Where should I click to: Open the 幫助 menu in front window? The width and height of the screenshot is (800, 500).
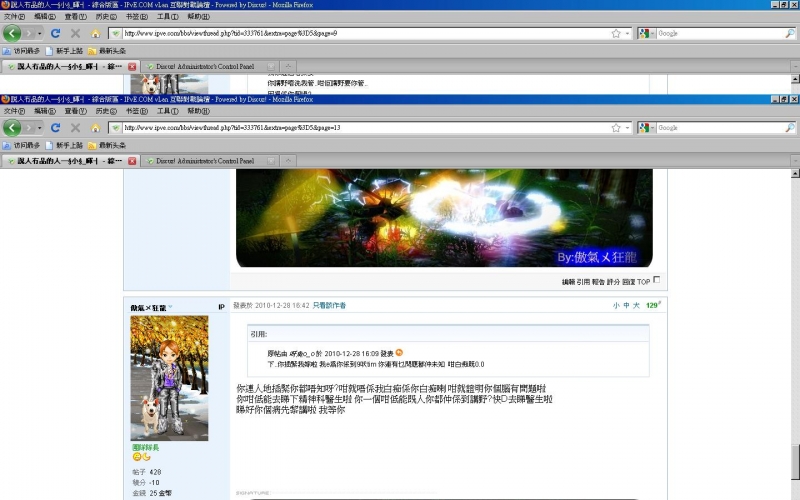point(198,111)
